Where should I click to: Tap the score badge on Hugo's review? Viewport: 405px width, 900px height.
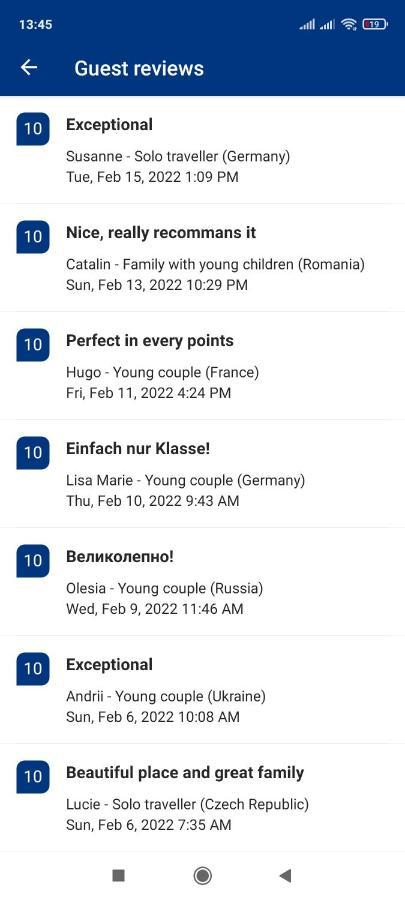33,344
